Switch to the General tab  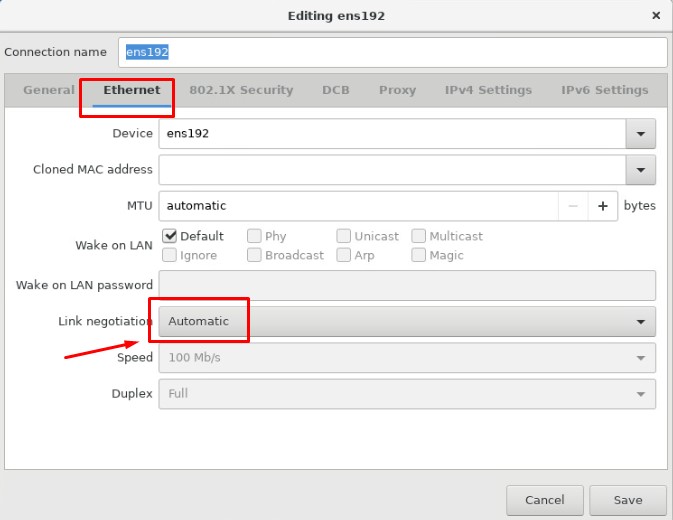pyautogui.click(x=49, y=90)
